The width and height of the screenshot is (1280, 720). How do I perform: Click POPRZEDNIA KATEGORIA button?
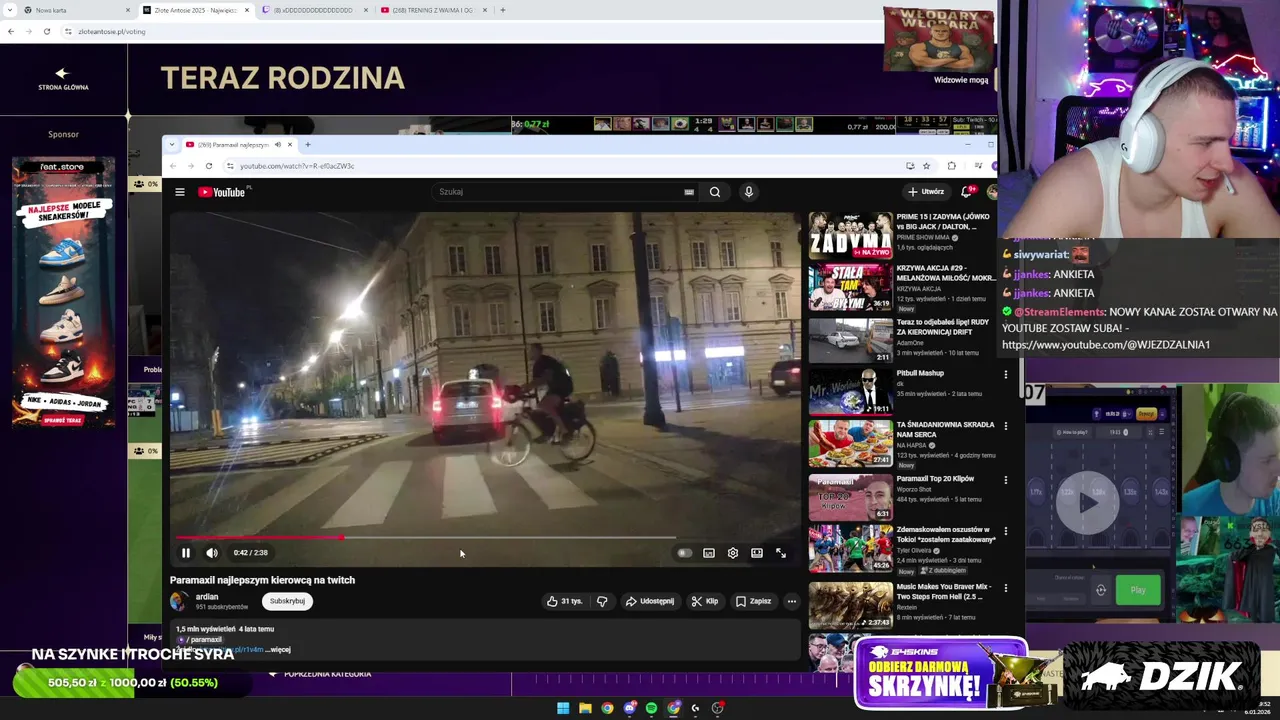click(319, 674)
